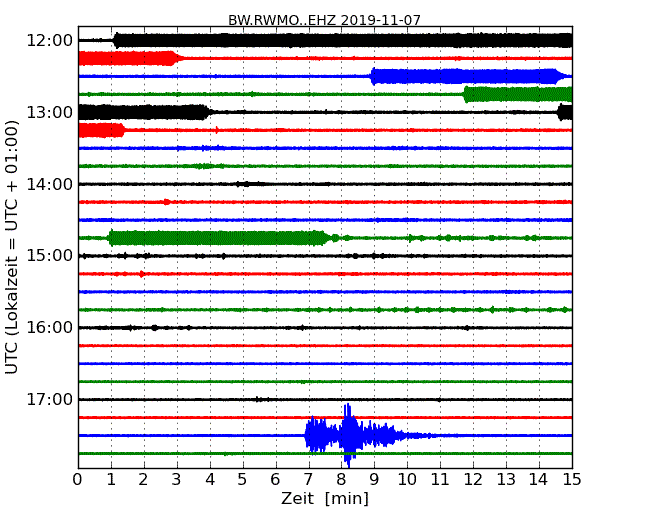Select the 13:00 time axis label
The width and height of the screenshot is (650, 520).
[50, 112]
